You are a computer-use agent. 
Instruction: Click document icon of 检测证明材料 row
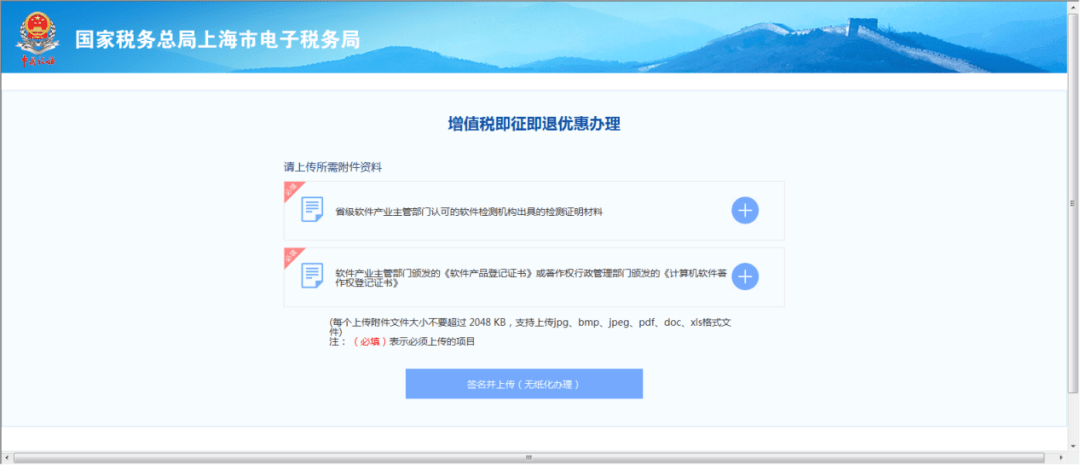click(312, 209)
